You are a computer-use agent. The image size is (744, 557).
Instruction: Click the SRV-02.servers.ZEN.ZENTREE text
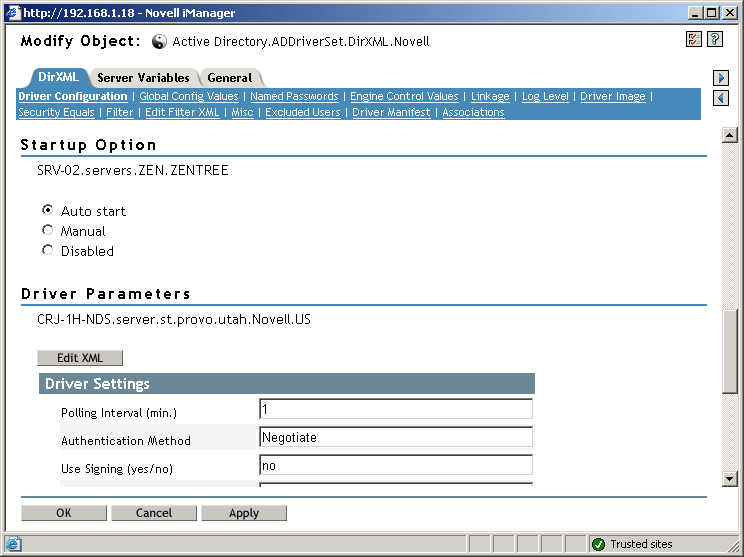tap(133, 170)
